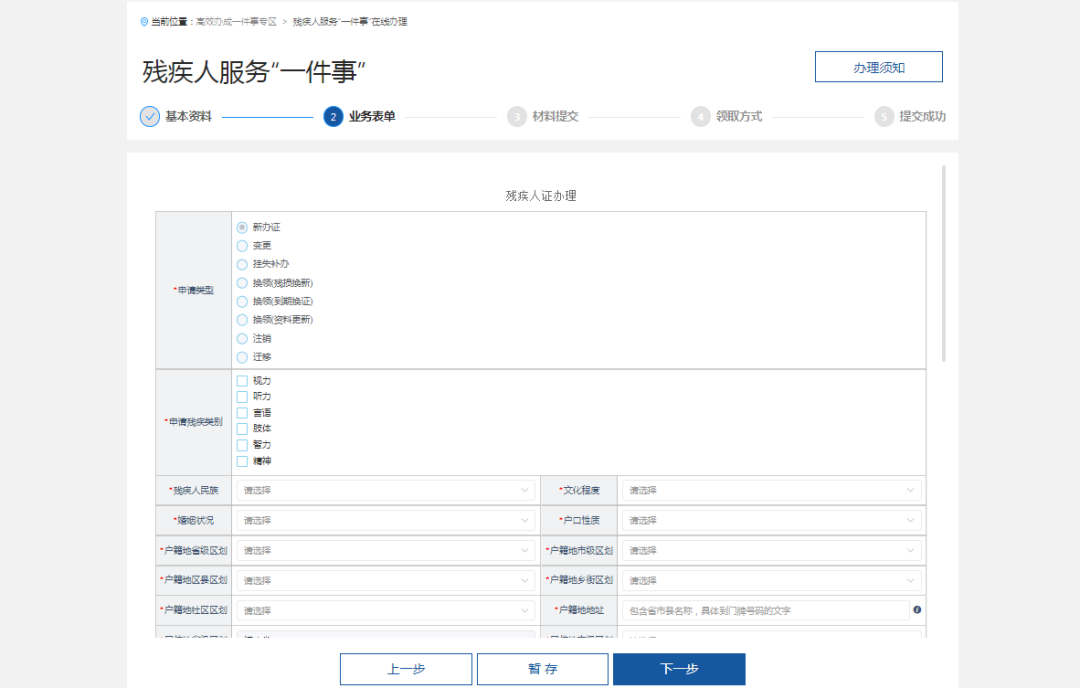The image size is (1080, 688).
Task: Click step 3 circle icon 材料提交
Action: coord(517,116)
